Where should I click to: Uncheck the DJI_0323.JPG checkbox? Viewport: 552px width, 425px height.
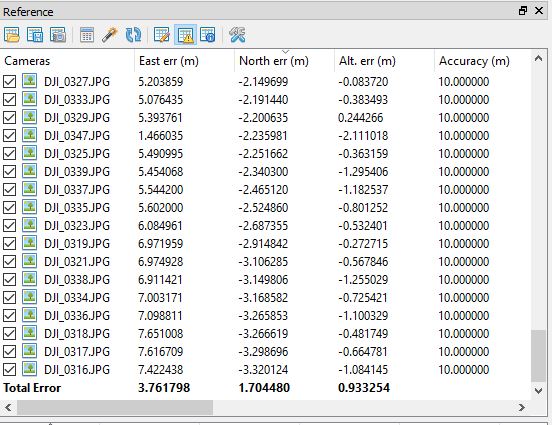pos(10,225)
